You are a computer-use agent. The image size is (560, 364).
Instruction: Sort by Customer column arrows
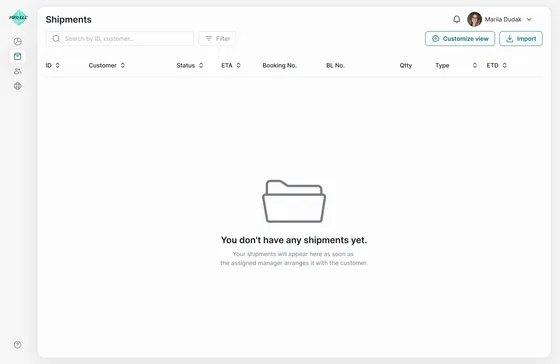click(x=123, y=65)
